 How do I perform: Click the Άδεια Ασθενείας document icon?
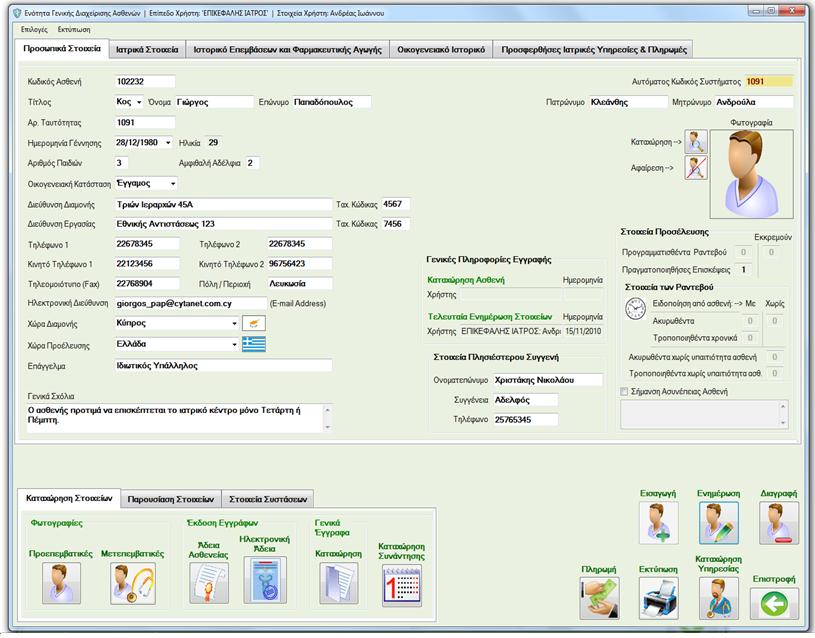point(209,583)
